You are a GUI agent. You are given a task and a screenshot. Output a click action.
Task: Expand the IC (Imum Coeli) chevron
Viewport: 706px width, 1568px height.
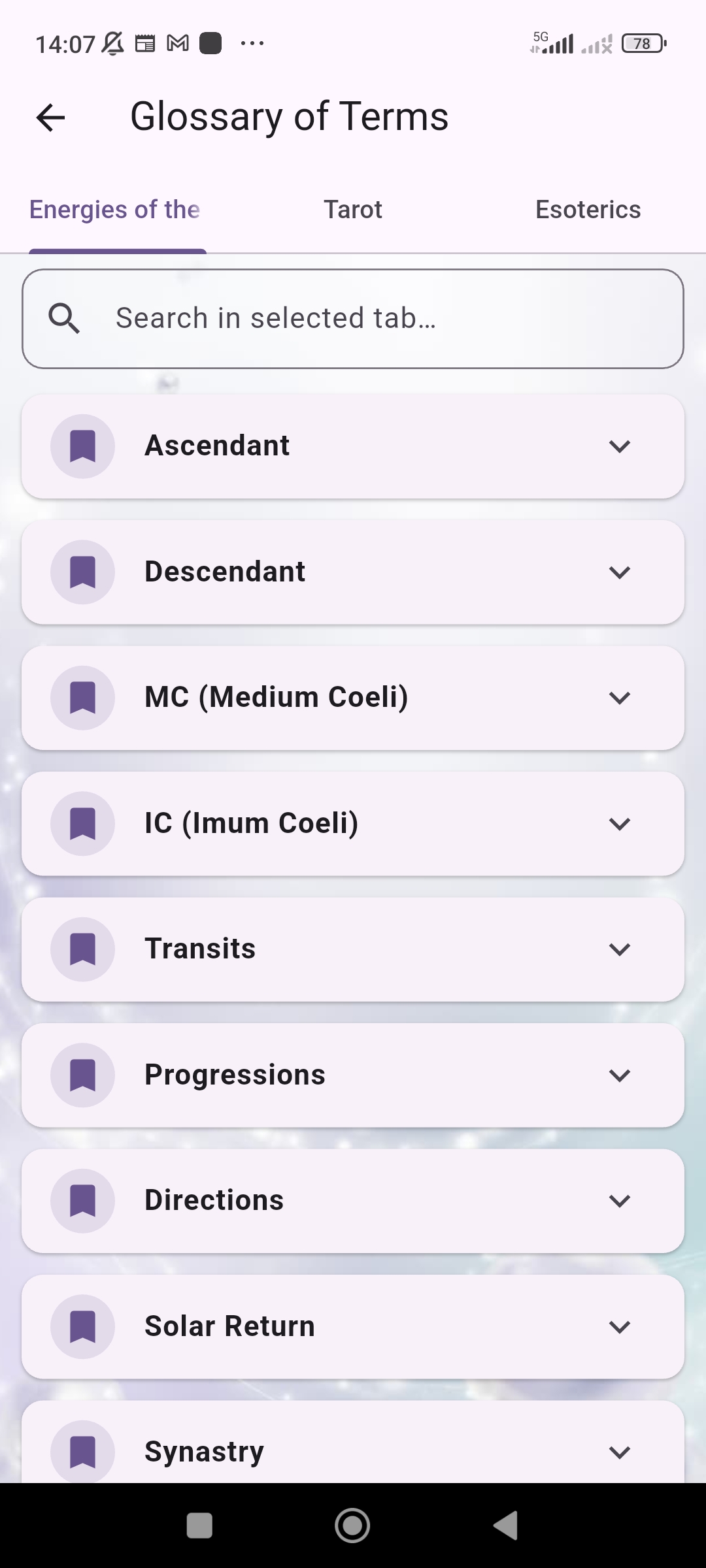click(619, 824)
